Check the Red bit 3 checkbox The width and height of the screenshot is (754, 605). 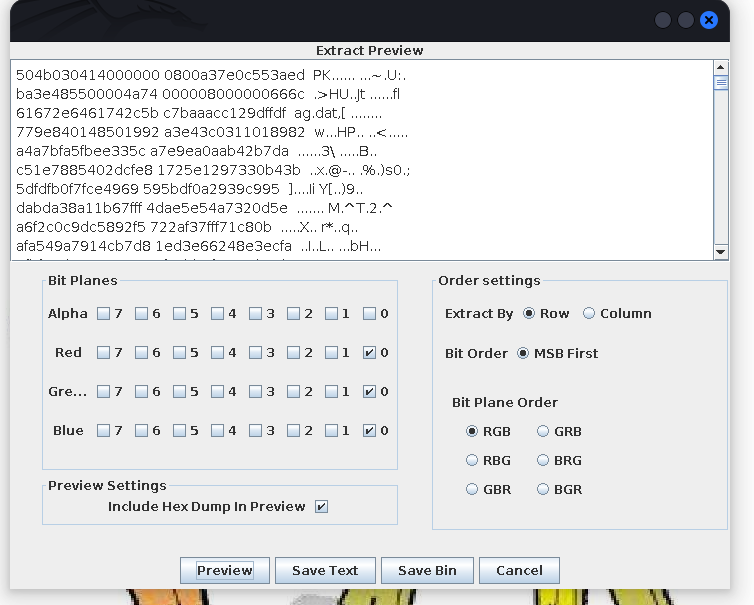(x=255, y=353)
